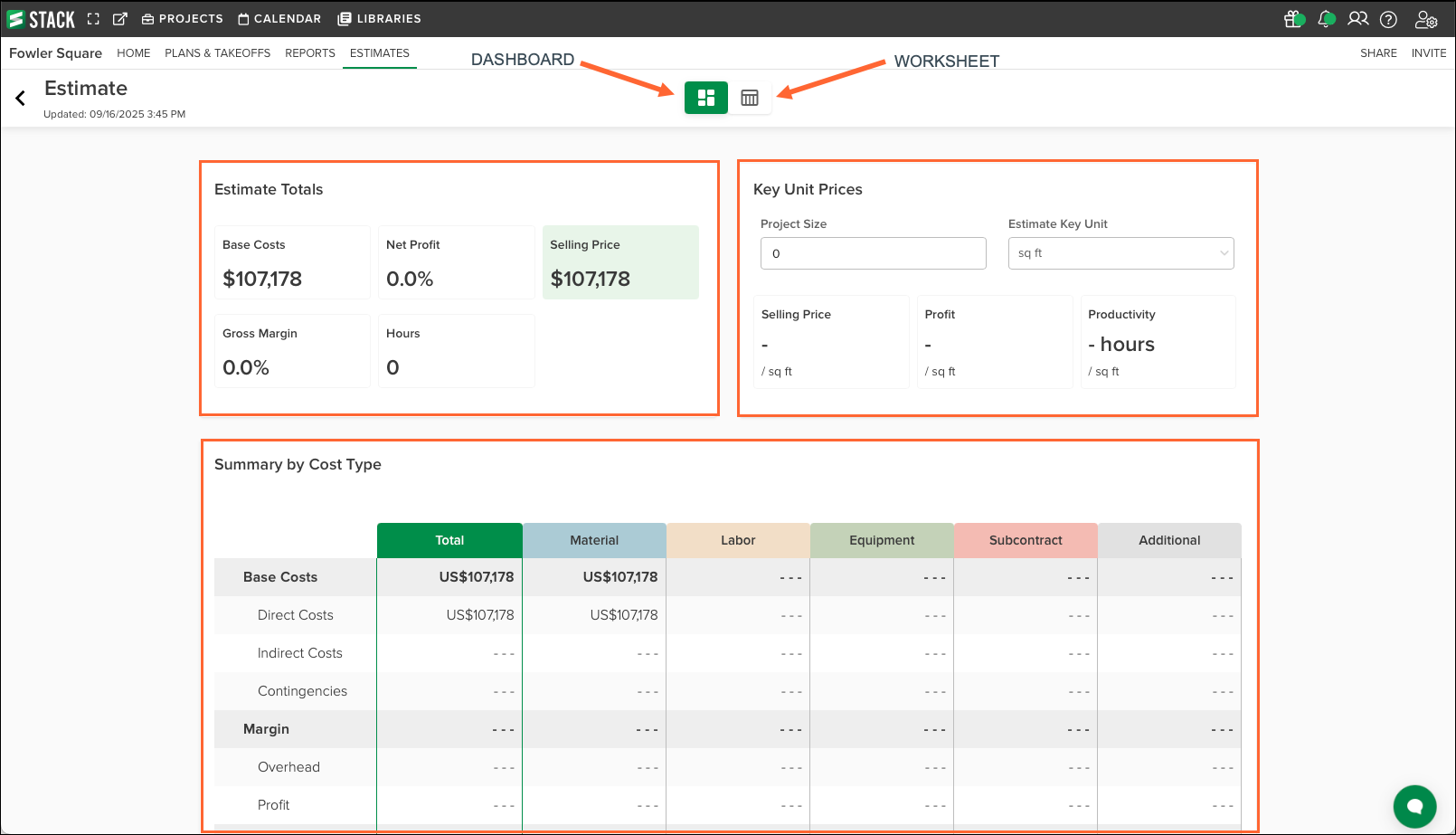Open account settings via user gear icon
Screen dimensions: 1456x835
pos(1424,18)
